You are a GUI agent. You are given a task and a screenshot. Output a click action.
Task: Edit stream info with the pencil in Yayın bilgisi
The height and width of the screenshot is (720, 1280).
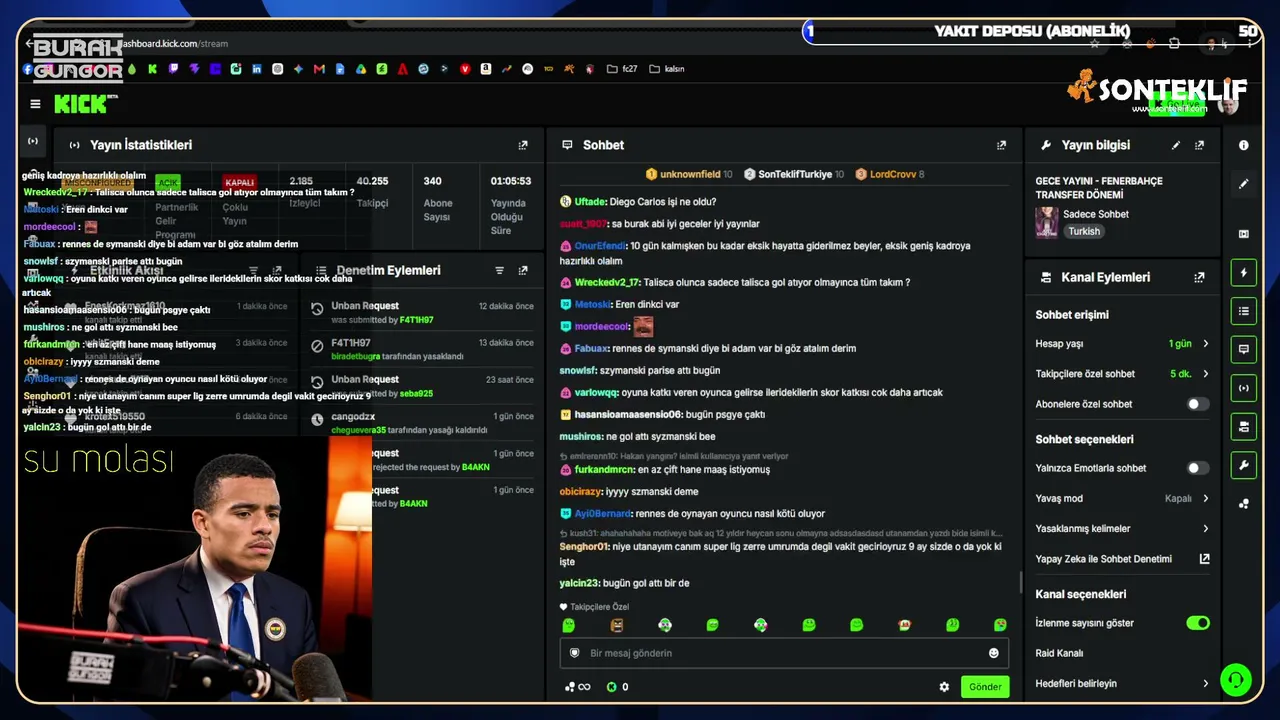[x=1176, y=145]
